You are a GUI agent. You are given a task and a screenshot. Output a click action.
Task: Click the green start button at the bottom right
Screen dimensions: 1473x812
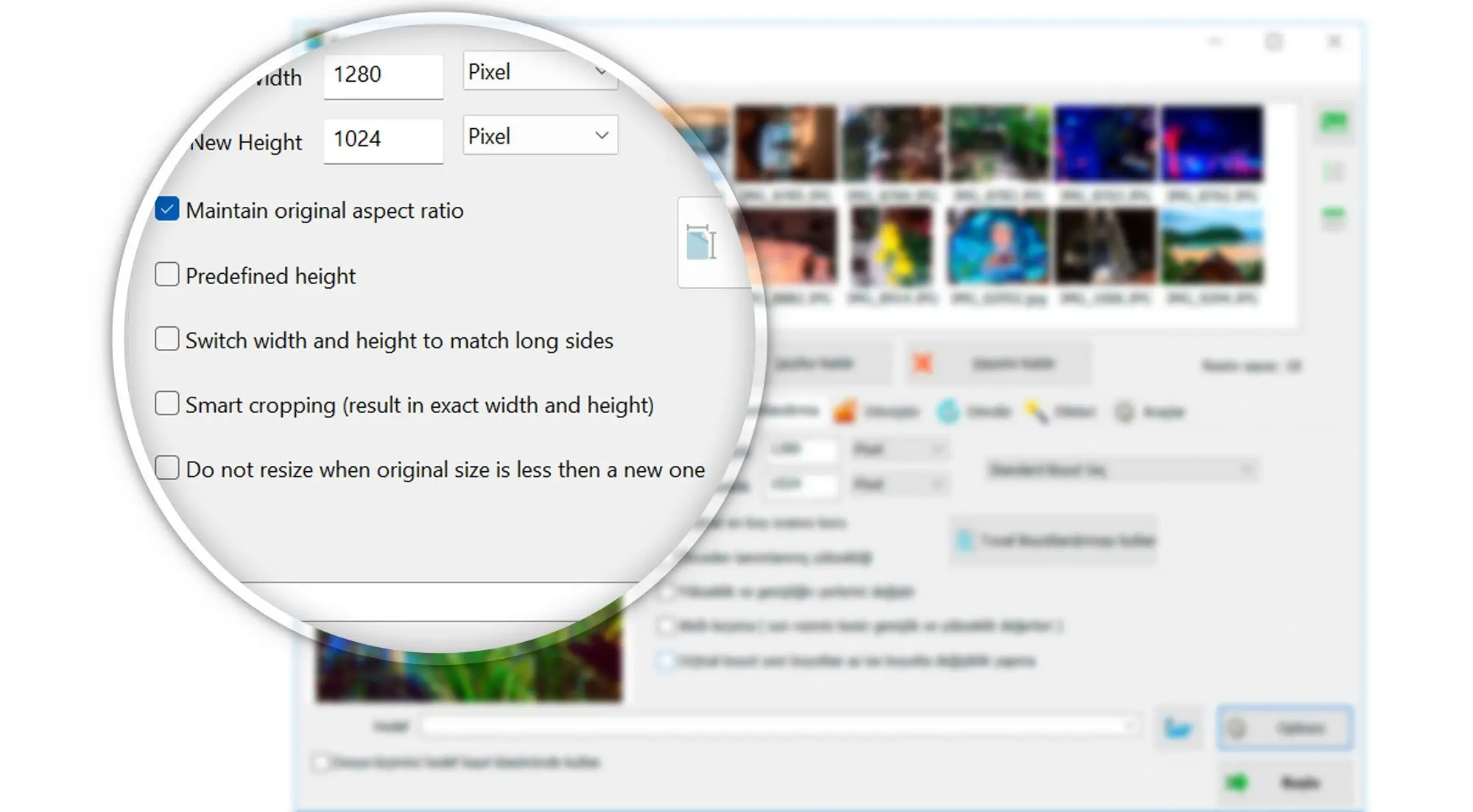(1285, 783)
